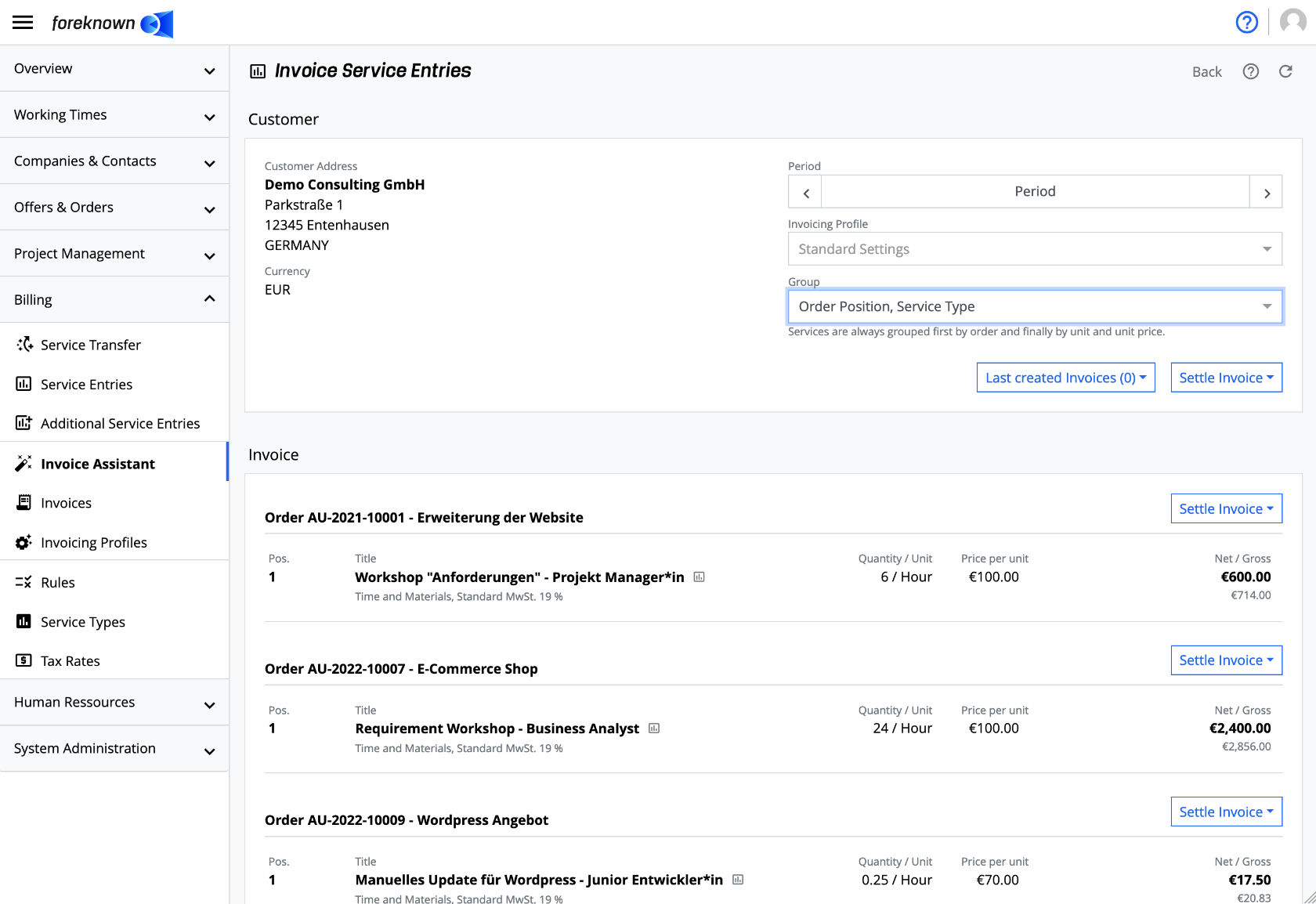The width and height of the screenshot is (1316, 904).
Task: Click order AU-2021-10001 heading
Action: click(x=424, y=518)
